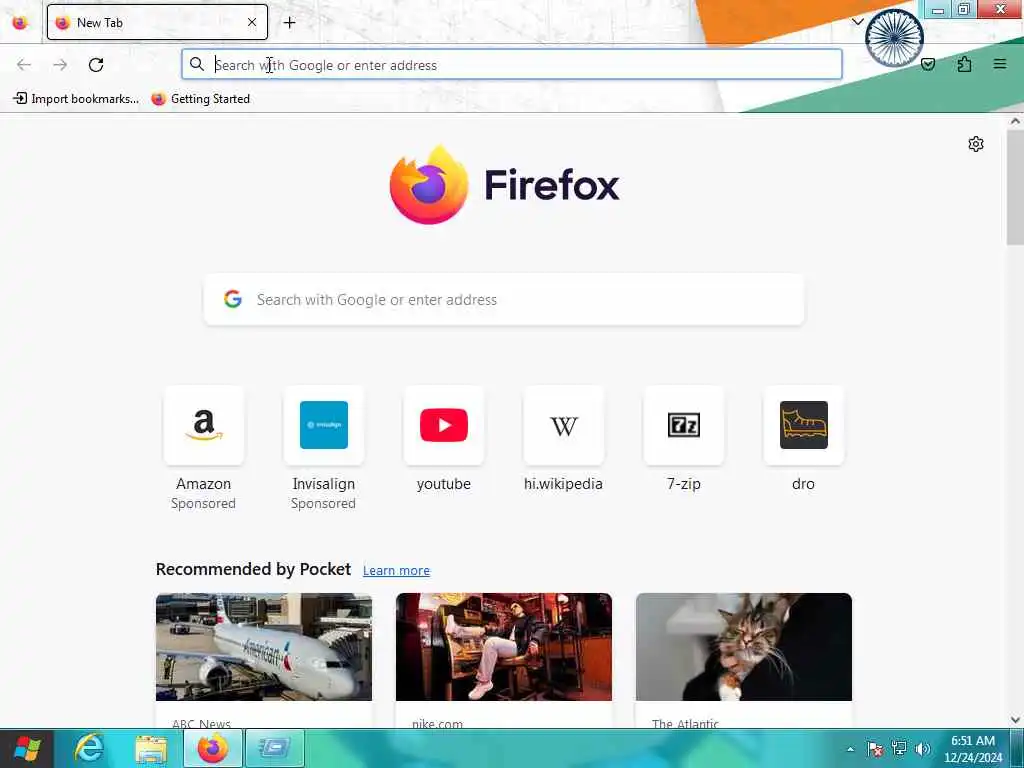Focus the center Google search box
1024x768 pixels.
(504, 299)
